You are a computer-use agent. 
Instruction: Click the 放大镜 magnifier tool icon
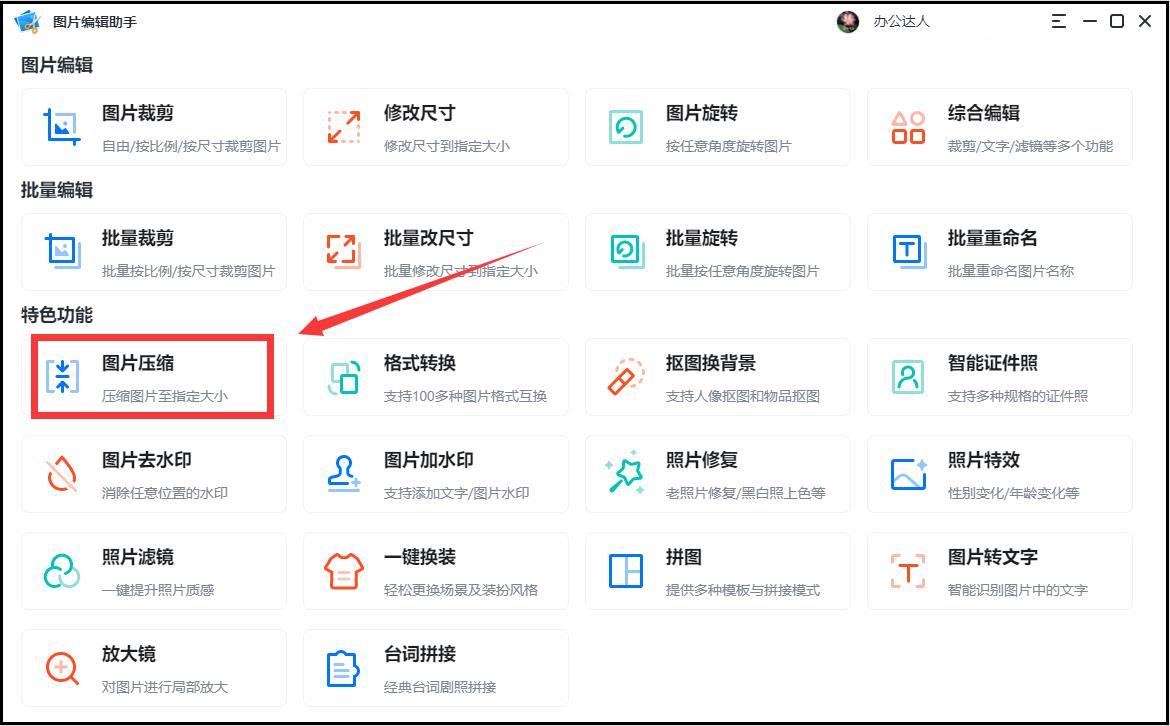click(x=60, y=668)
